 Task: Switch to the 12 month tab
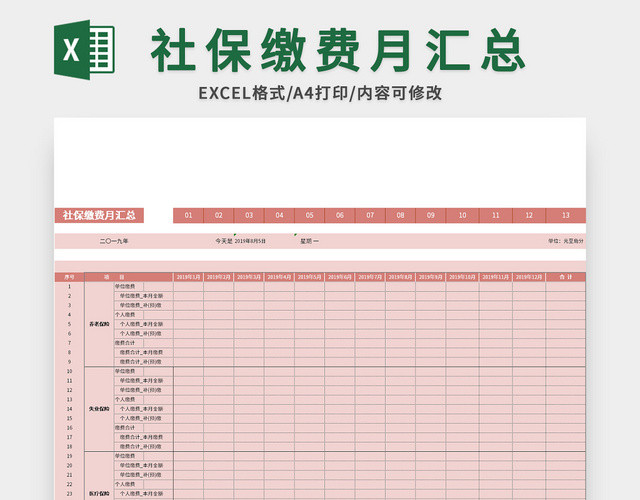pyautogui.click(x=529, y=215)
